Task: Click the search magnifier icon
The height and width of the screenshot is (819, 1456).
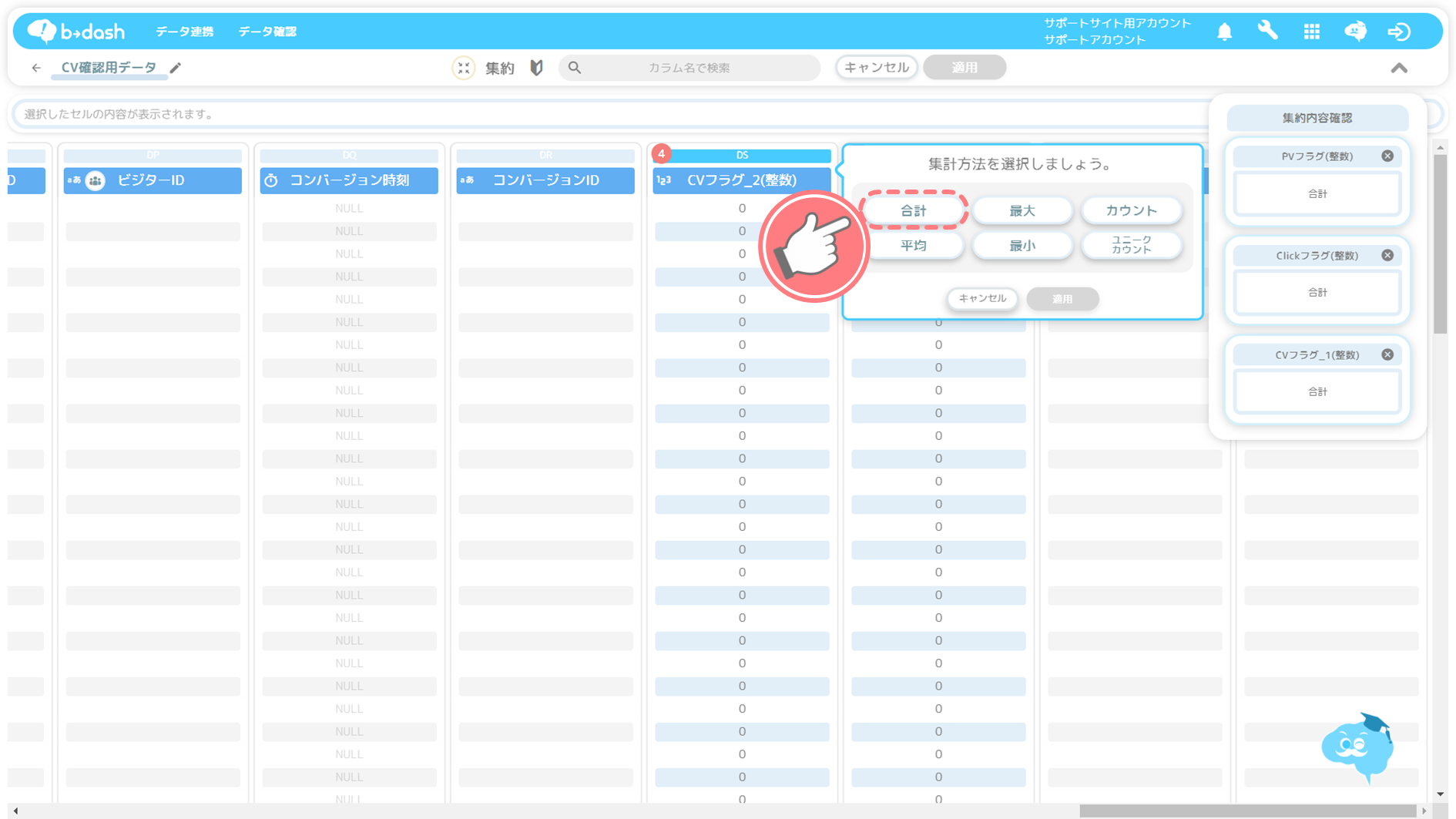Action: (575, 68)
